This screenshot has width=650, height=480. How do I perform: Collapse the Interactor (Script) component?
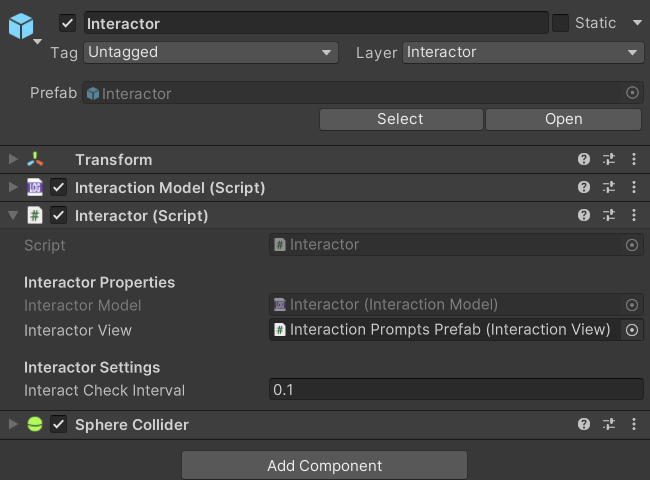13,215
